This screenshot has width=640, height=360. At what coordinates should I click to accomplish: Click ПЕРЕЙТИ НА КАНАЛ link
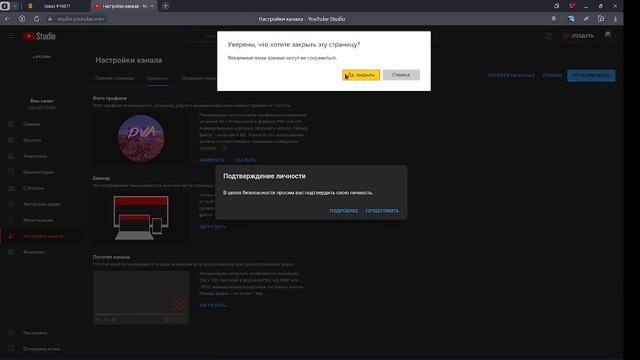[511, 76]
